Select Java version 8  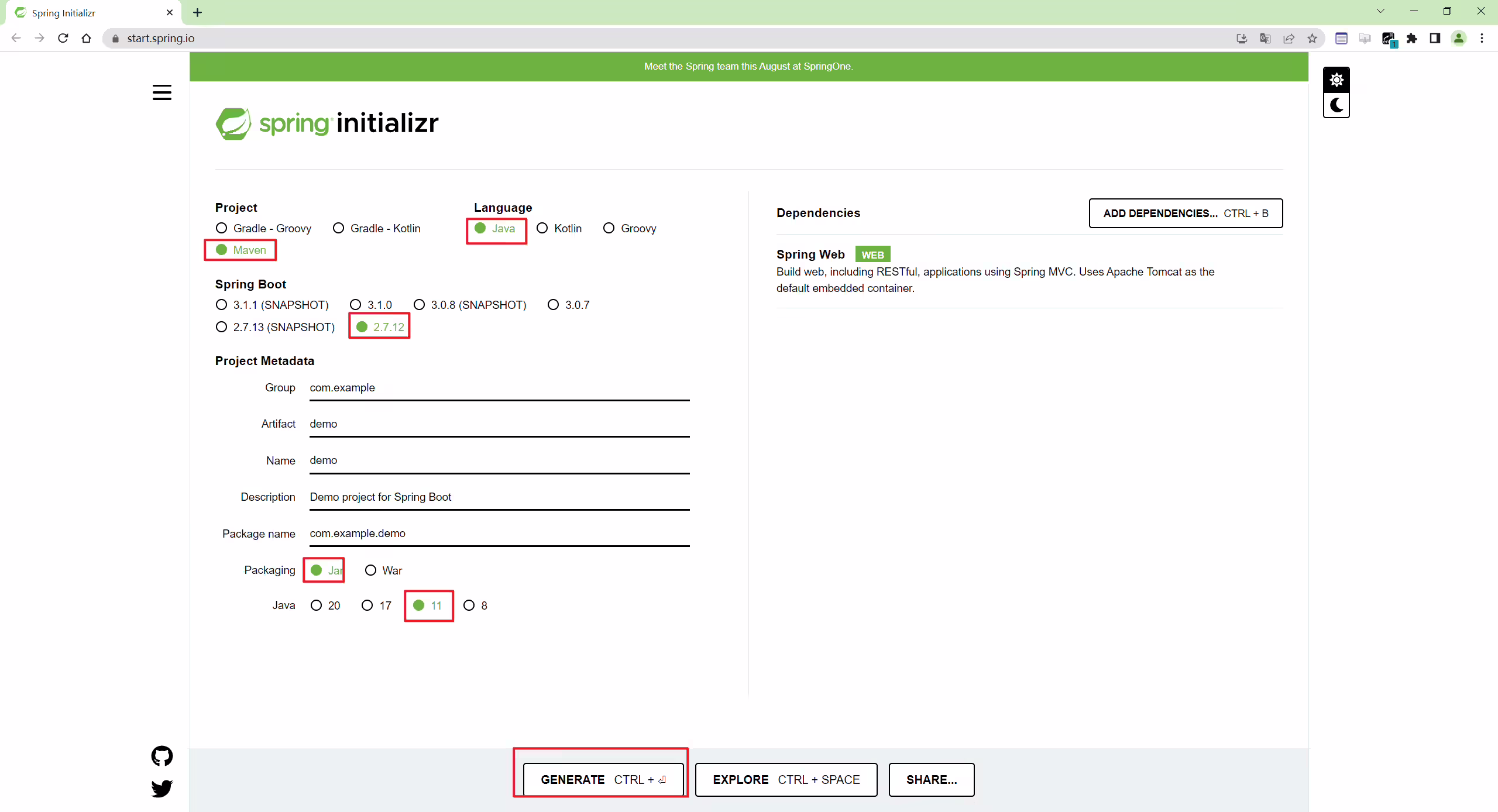[475, 605]
